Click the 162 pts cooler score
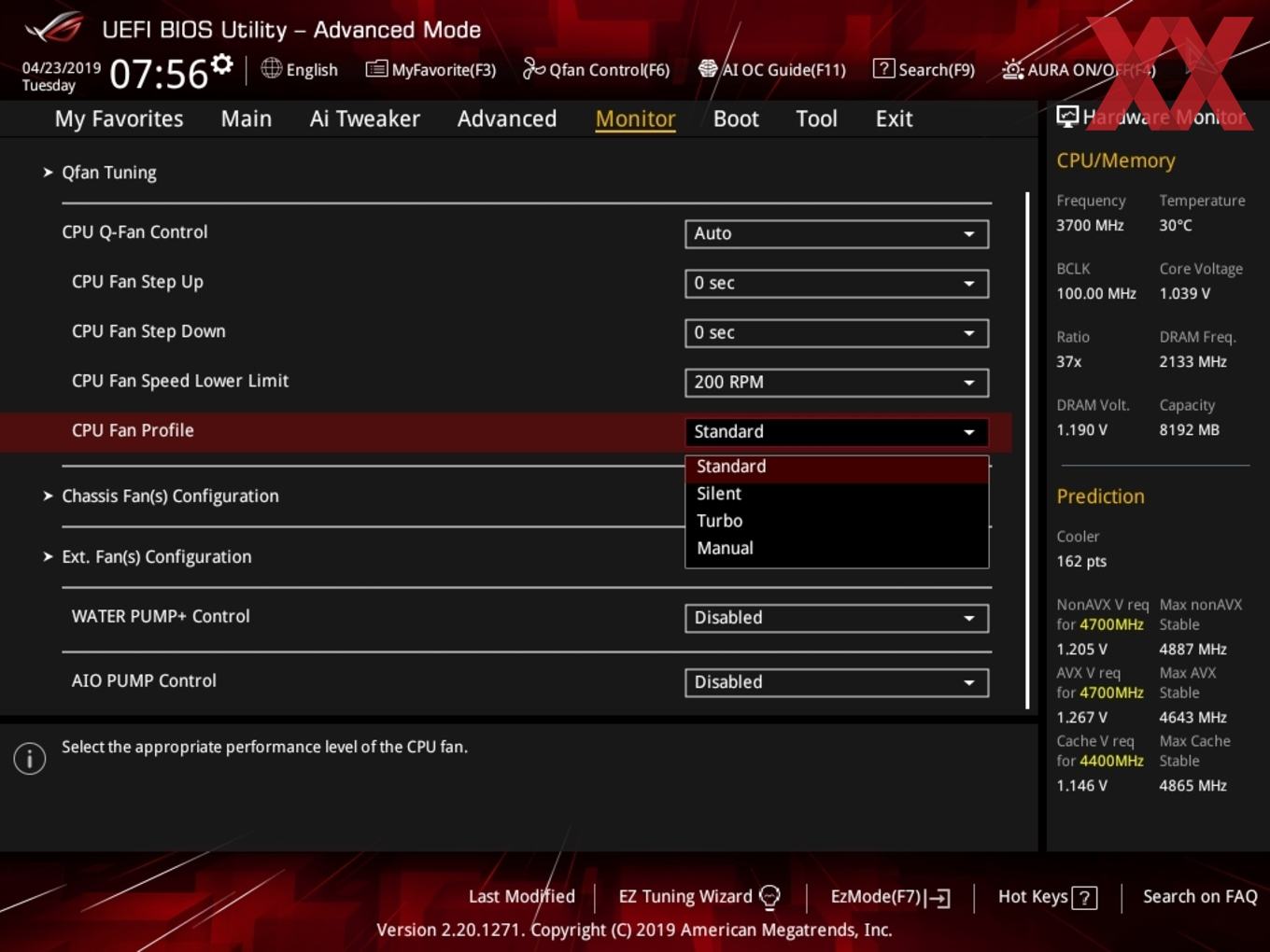Image resolution: width=1270 pixels, height=952 pixels. (x=1081, y=561)
